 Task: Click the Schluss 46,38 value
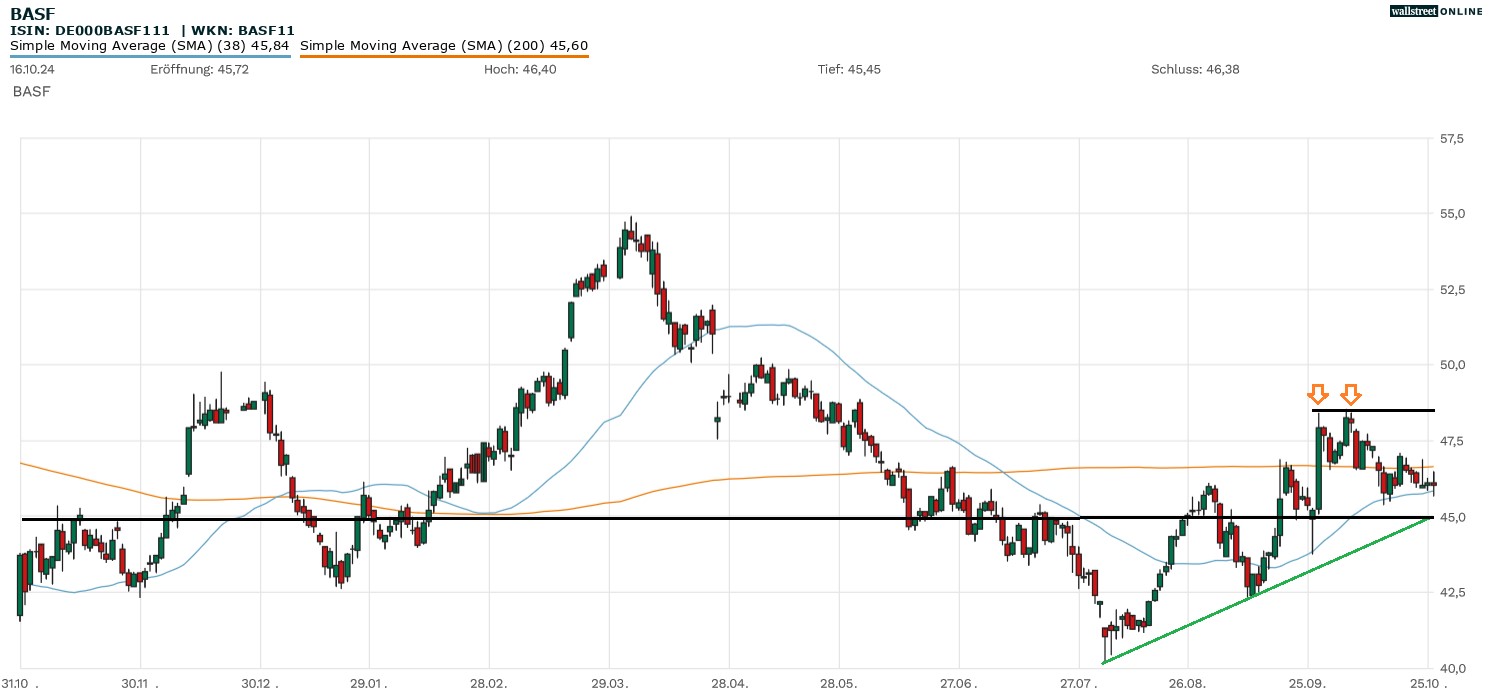click(1195, 70)
